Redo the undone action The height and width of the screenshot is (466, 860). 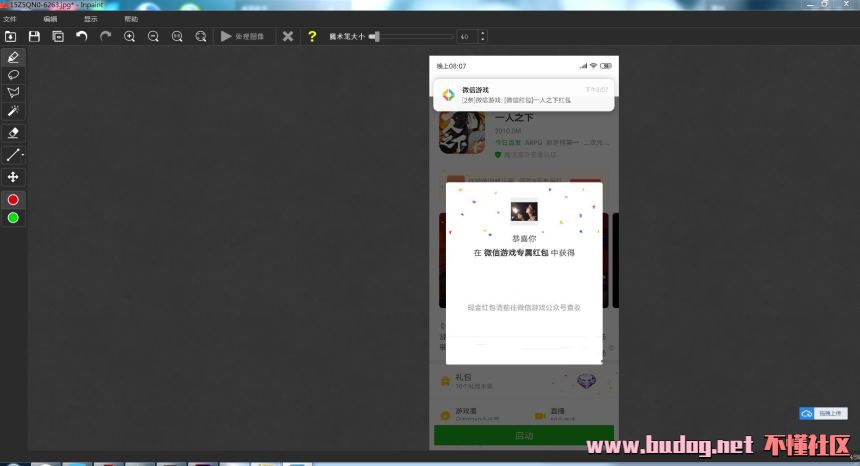[x=105, y=37]
